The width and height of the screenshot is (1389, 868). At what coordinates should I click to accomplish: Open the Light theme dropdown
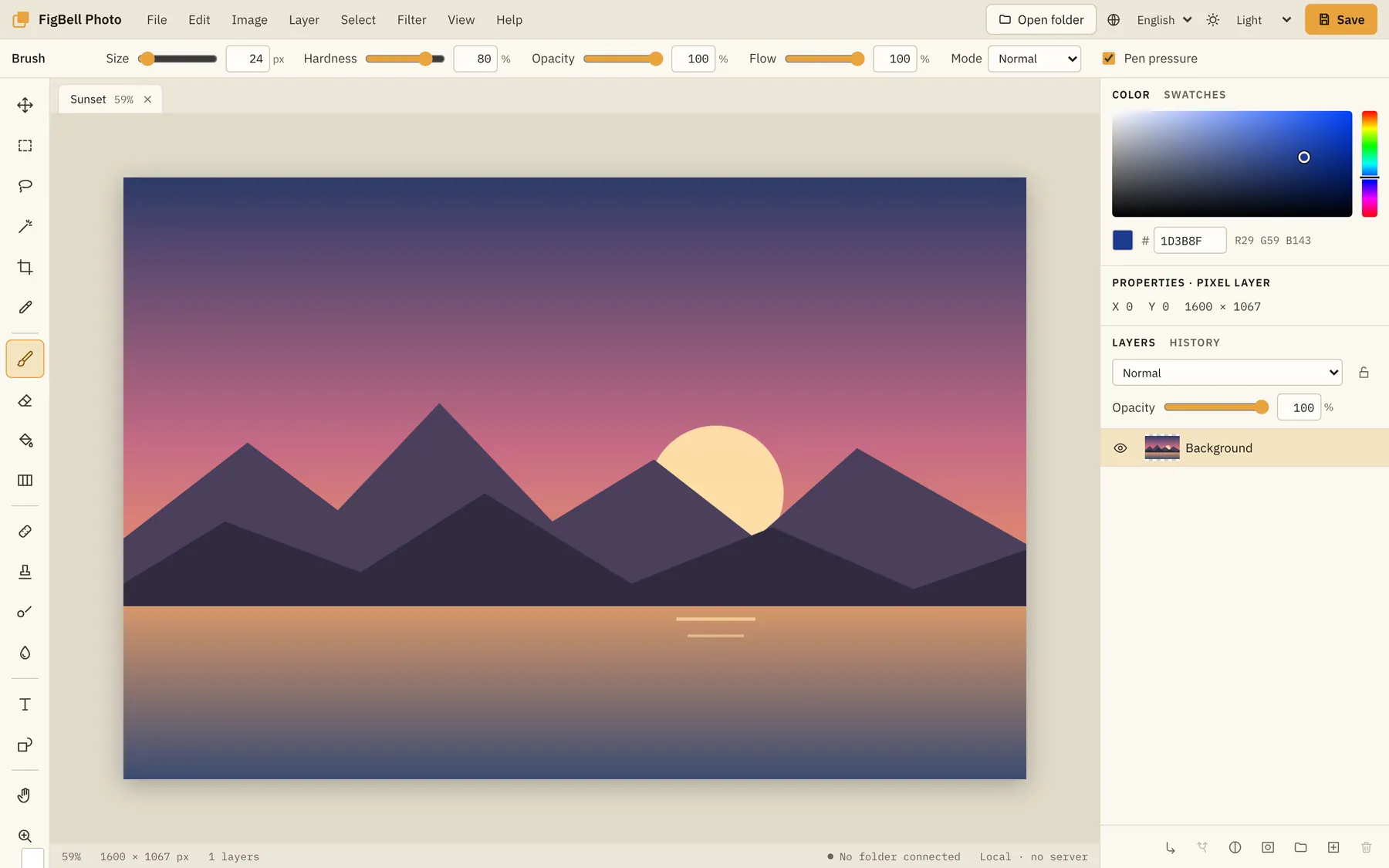pyautogui.click(x=1263, y=20)
